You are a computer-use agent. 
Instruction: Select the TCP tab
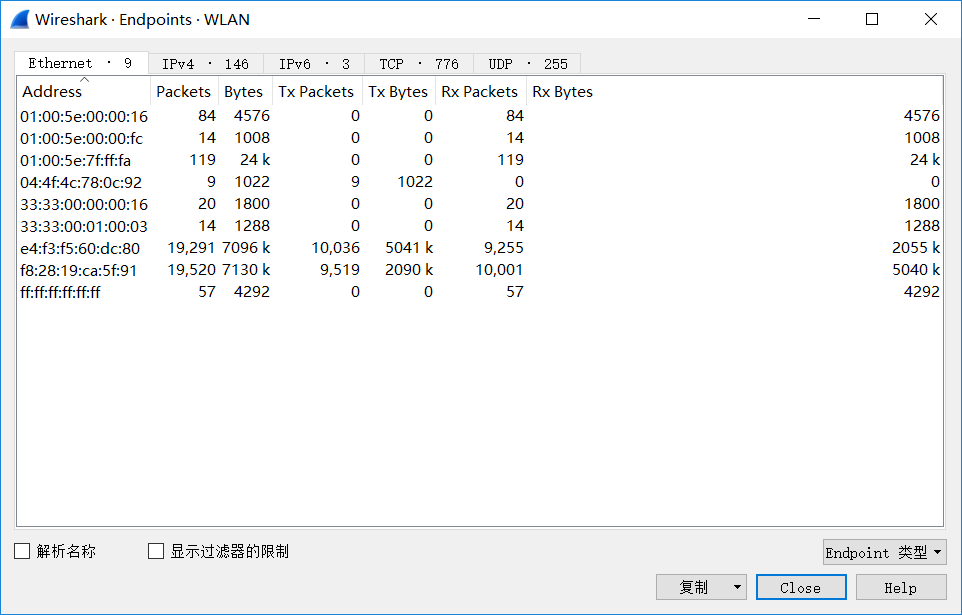(419, 64)
